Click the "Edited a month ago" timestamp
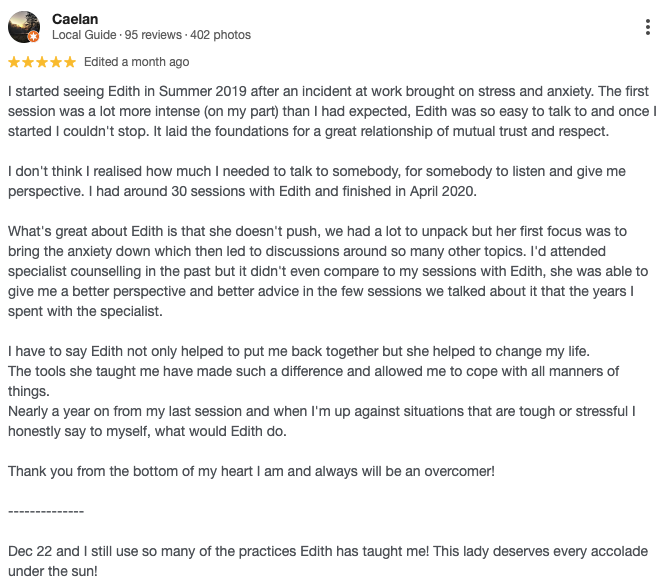This screenshot has width=664, height=585. 136,62
